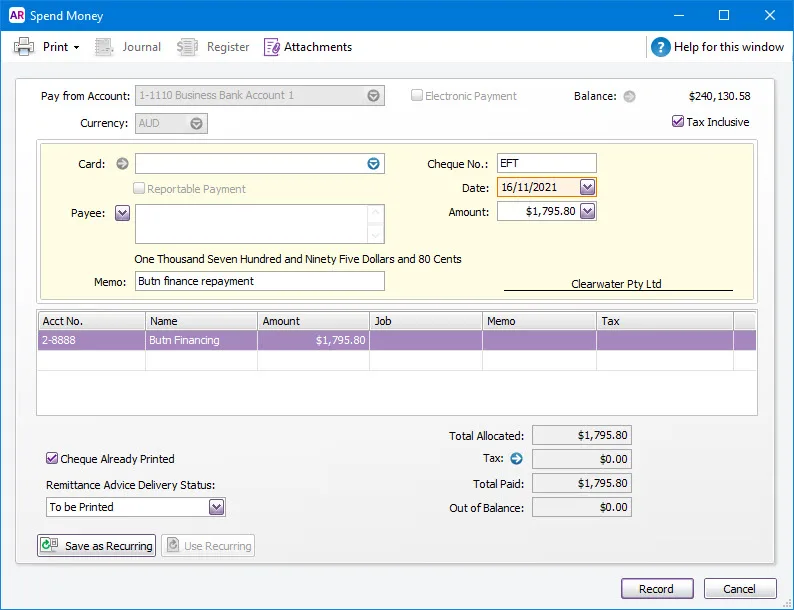The image size is (794, 610).
Task: Click the Save as Recurring icon
Action: [x=49, y=545]
